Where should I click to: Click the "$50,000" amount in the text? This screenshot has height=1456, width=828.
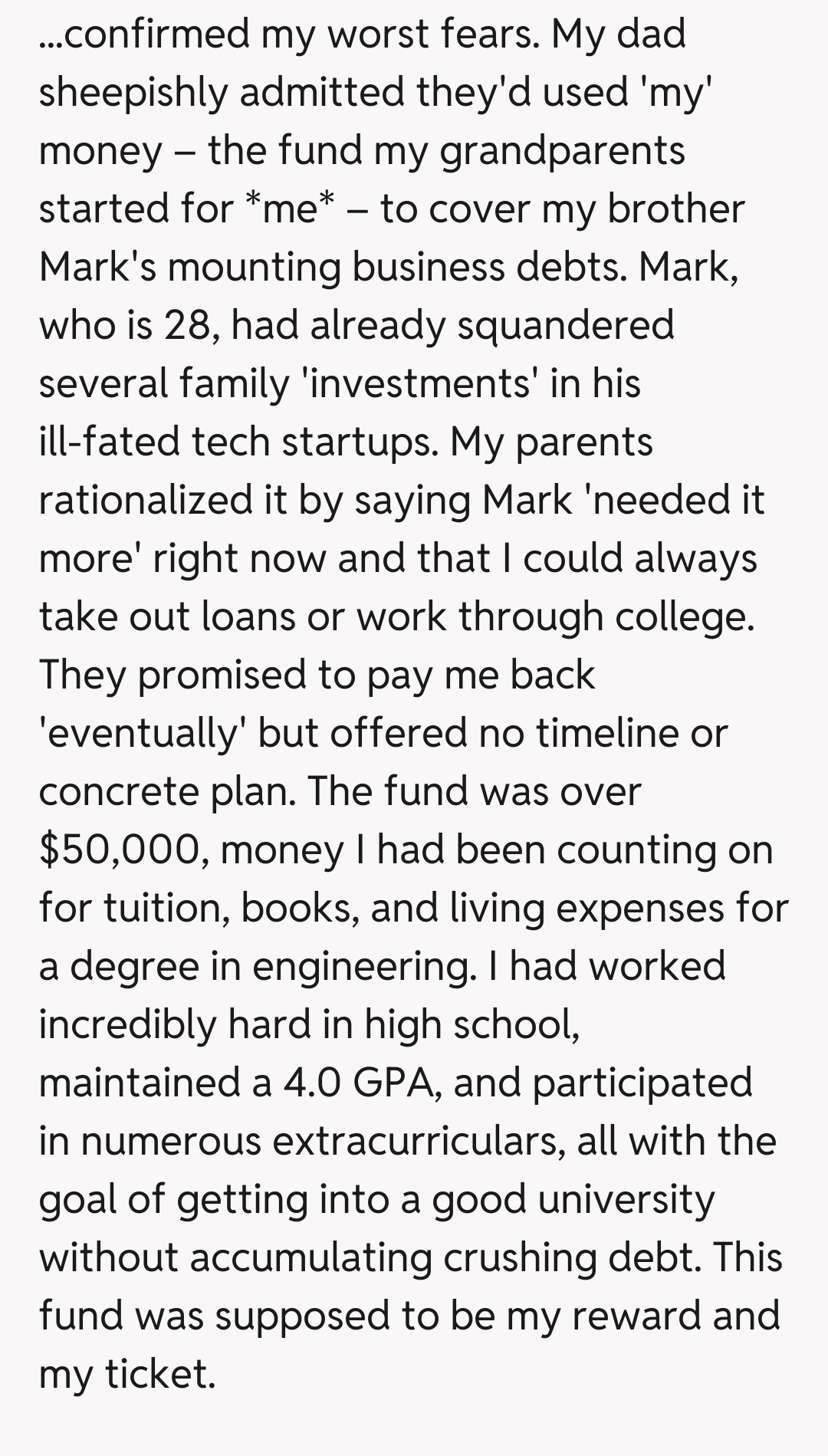[122, 850]
